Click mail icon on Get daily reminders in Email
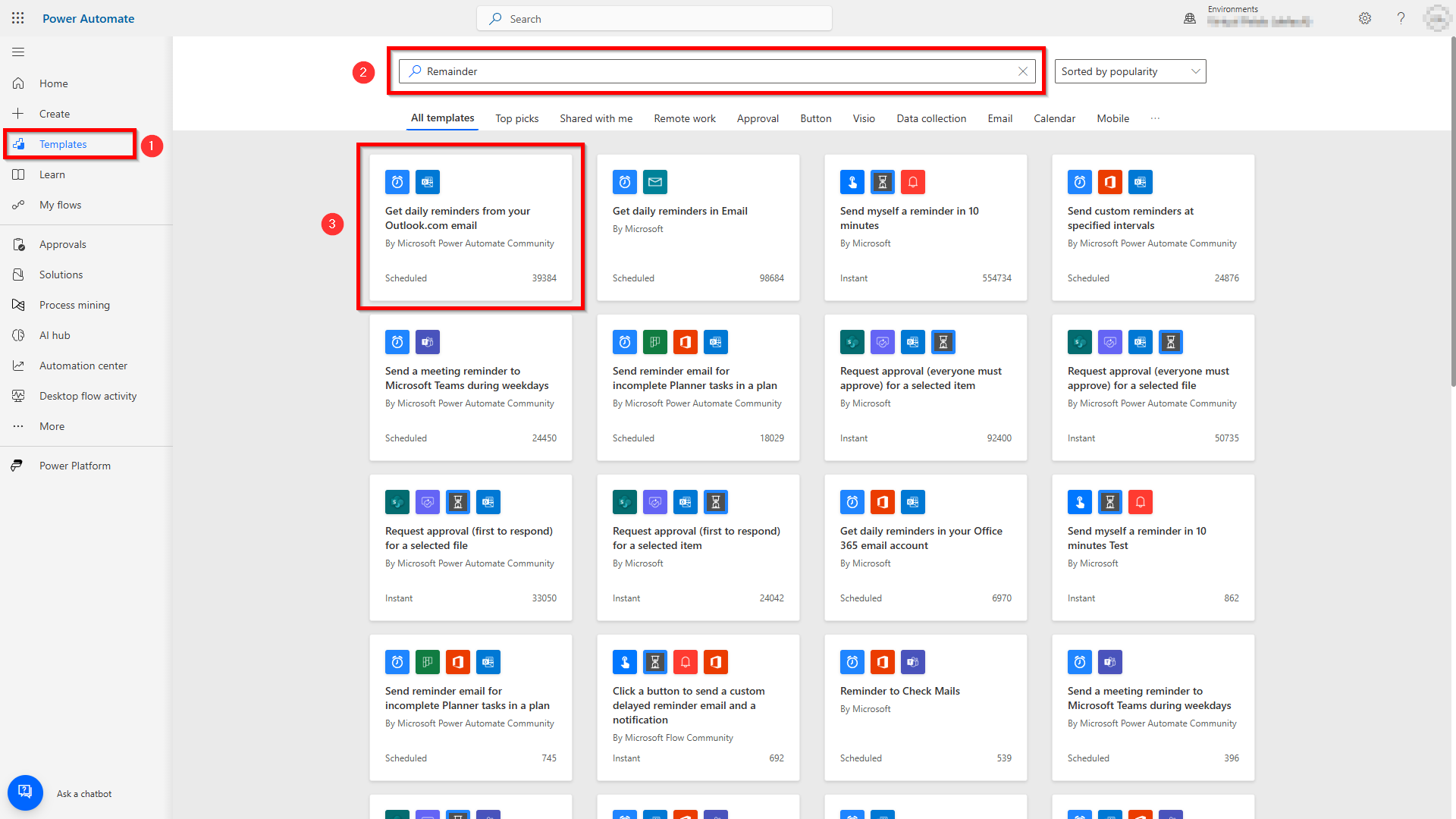The width and height of the screenshot is (1456, 819). tap(655, 182)
